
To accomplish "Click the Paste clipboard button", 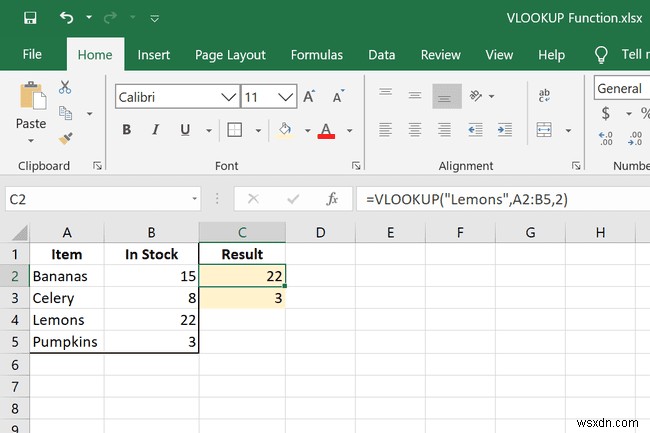I will pyautogui.click(x=32, y=96).
